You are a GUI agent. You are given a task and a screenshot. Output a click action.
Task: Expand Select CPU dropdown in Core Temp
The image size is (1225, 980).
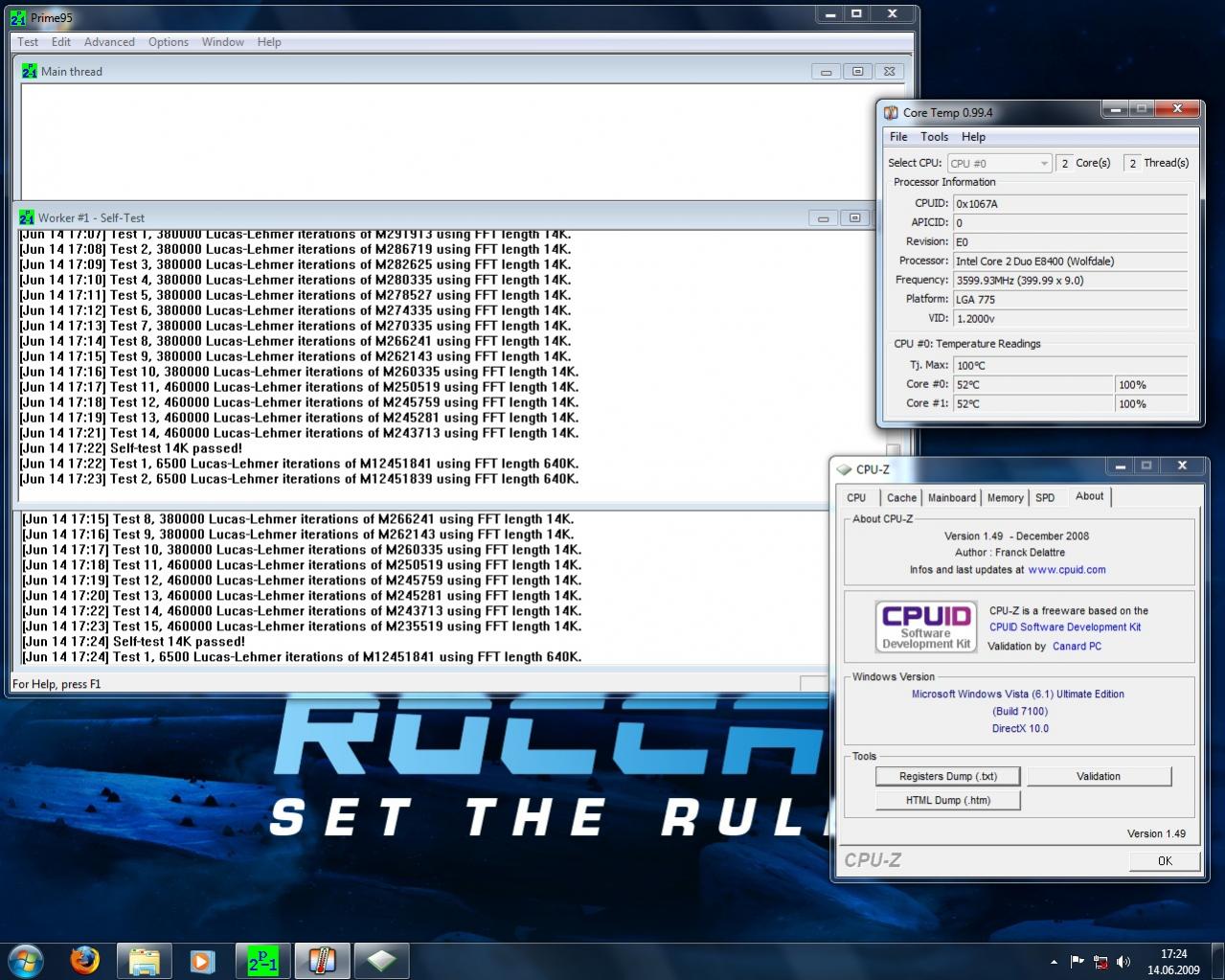999,163
